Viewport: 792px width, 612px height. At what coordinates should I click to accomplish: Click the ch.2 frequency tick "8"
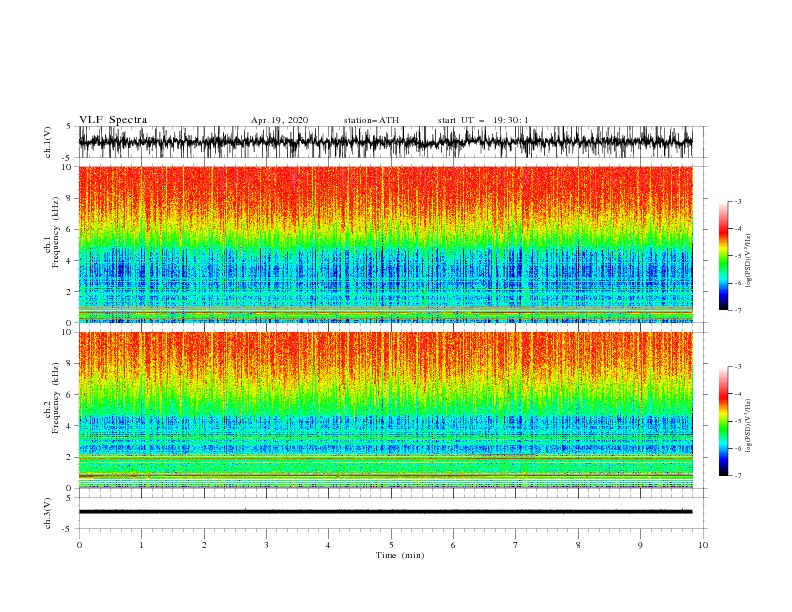70,364
